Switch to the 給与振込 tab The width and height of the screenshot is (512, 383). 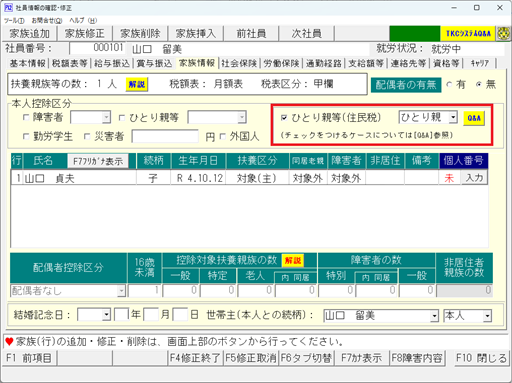tap(112, 63)
